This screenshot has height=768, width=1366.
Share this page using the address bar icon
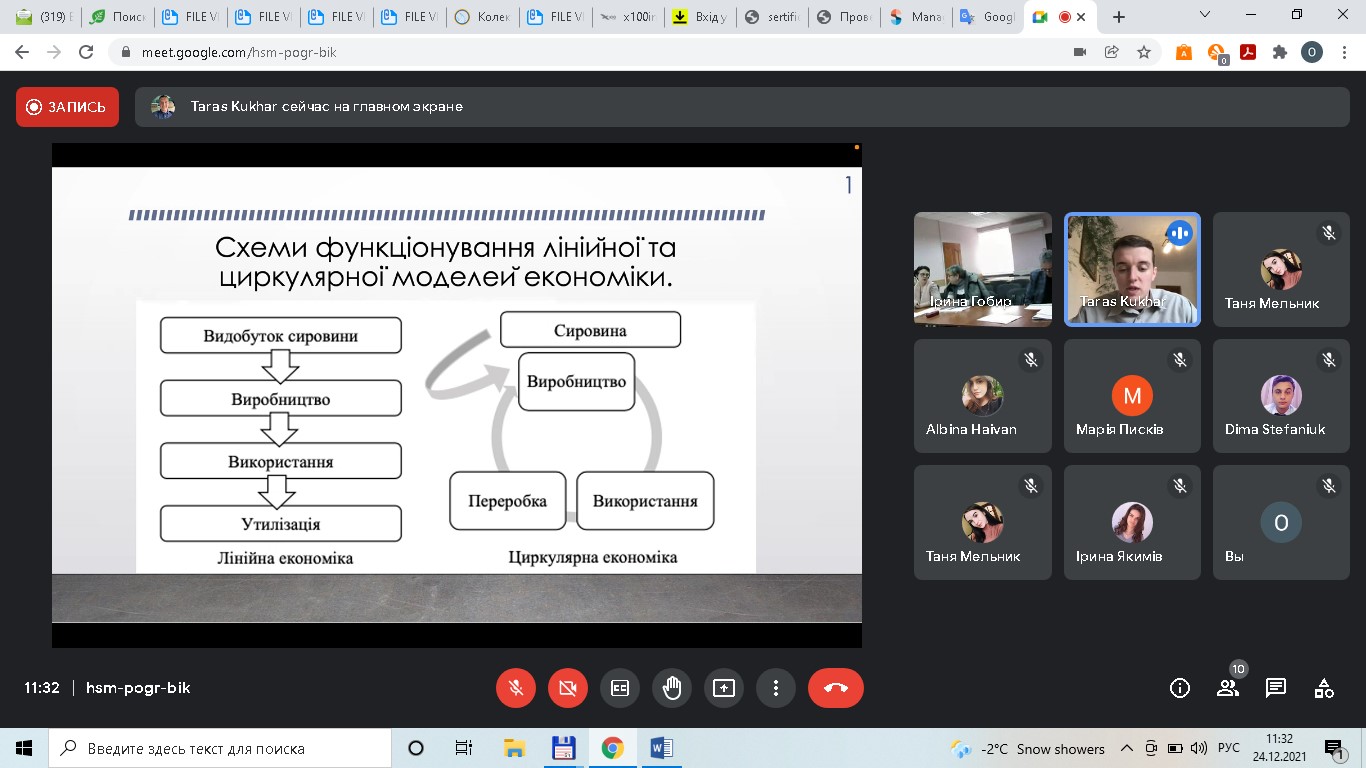pos(1111,52)
